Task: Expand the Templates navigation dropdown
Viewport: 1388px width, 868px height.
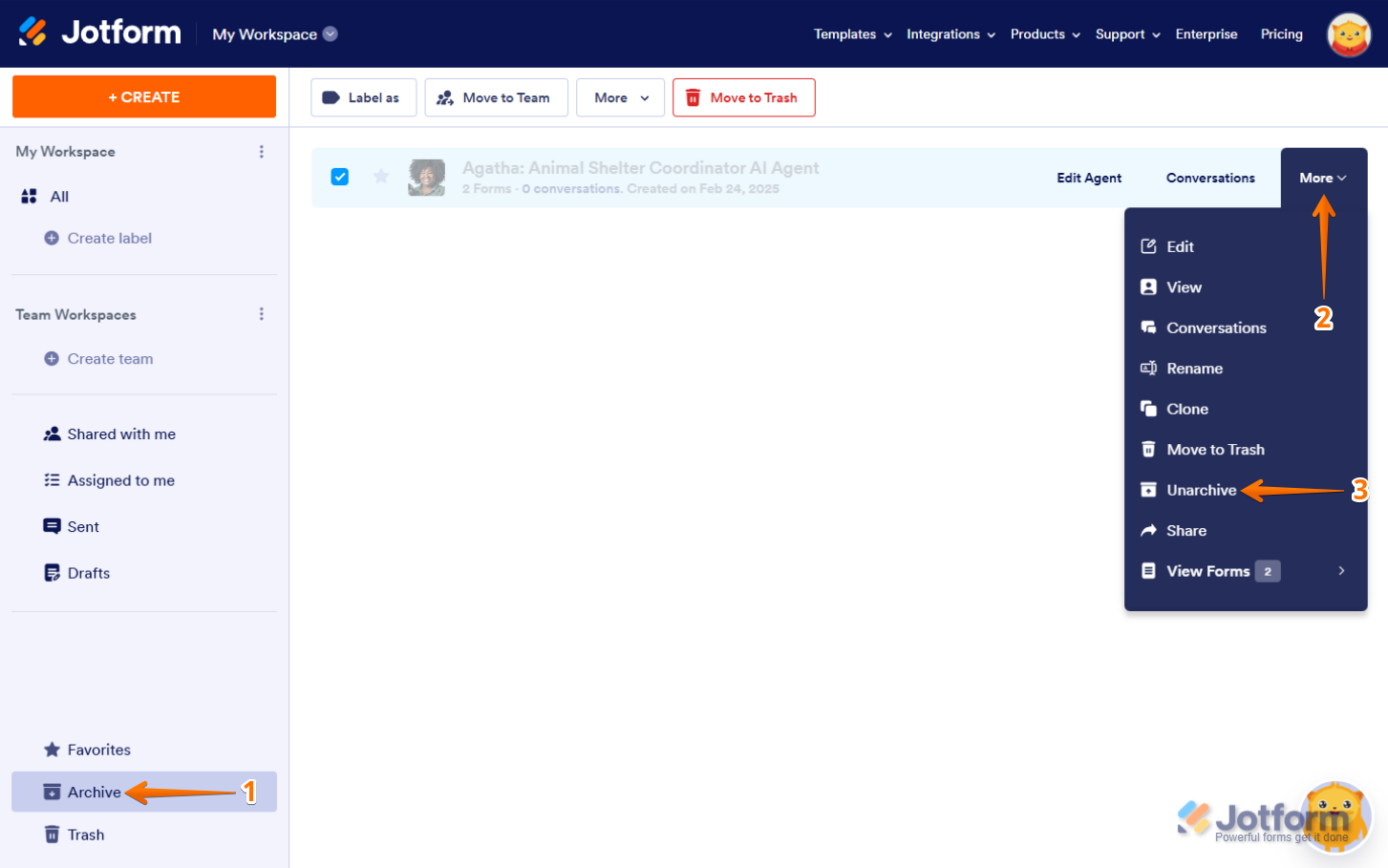Action: click(x=853, y=34)
